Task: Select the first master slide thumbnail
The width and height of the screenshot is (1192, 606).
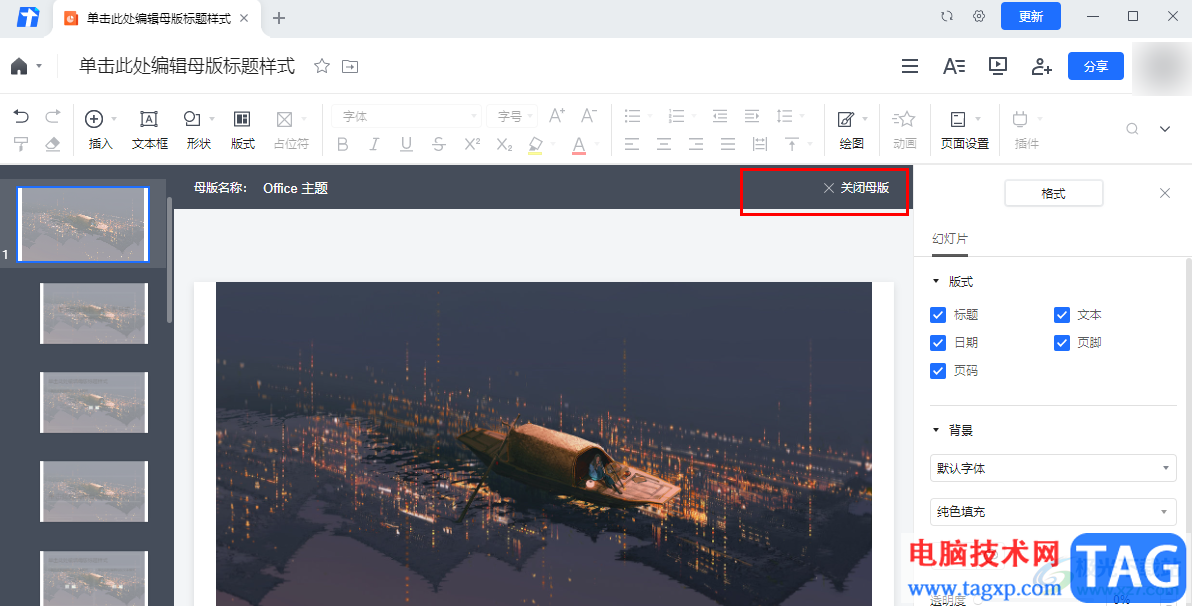Action: pyautogui.click(x=83, y=224)
